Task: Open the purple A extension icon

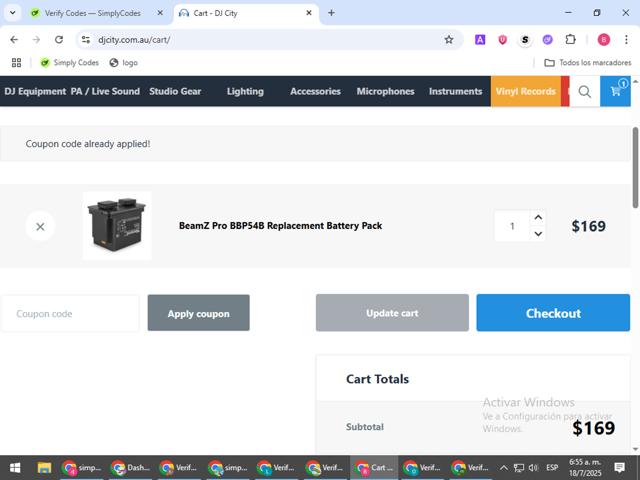Action: [x=480, y=40]
